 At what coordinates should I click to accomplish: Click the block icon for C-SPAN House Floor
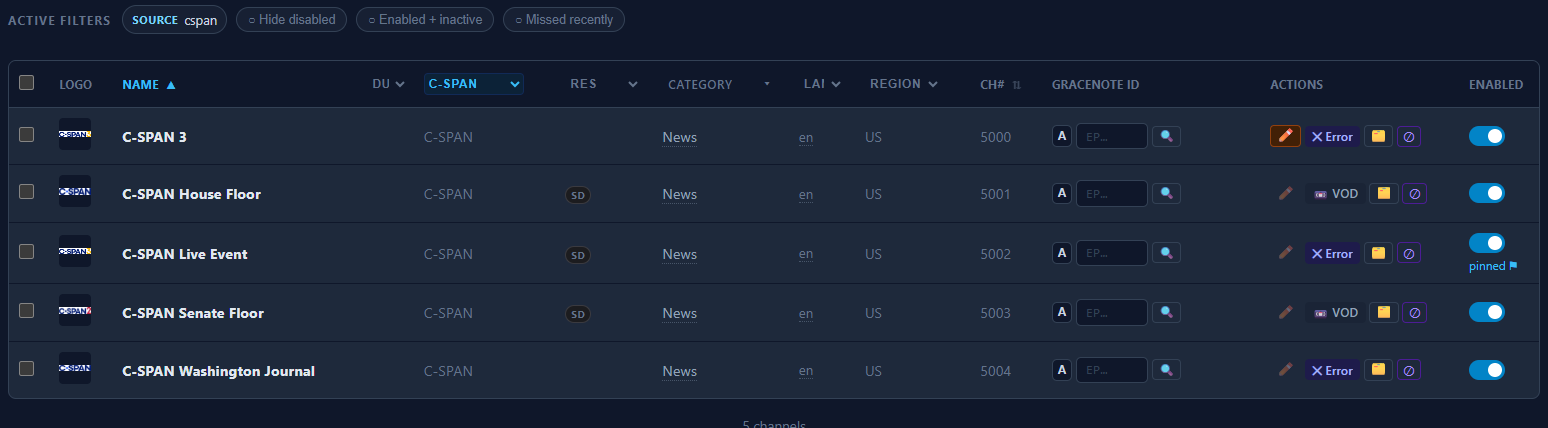[x=1414, y=194]
